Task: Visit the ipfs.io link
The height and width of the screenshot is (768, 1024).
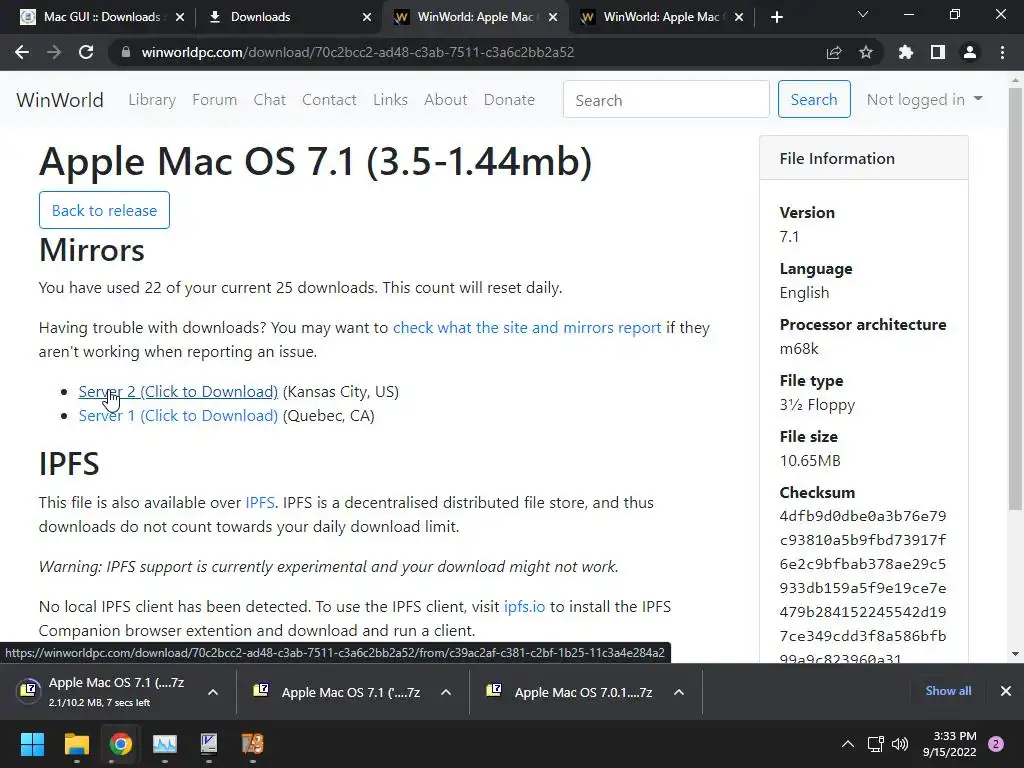Action: tap(524, 606)
